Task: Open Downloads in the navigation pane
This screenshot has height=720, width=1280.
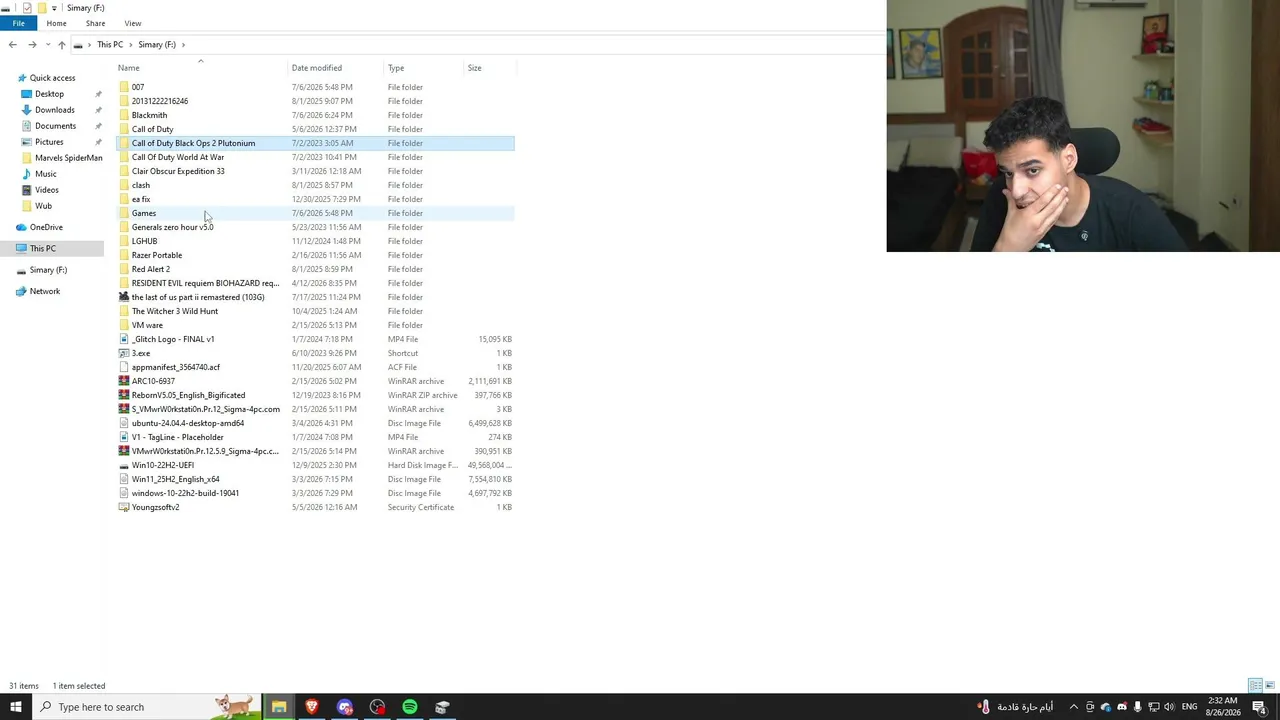Action: 54,110
